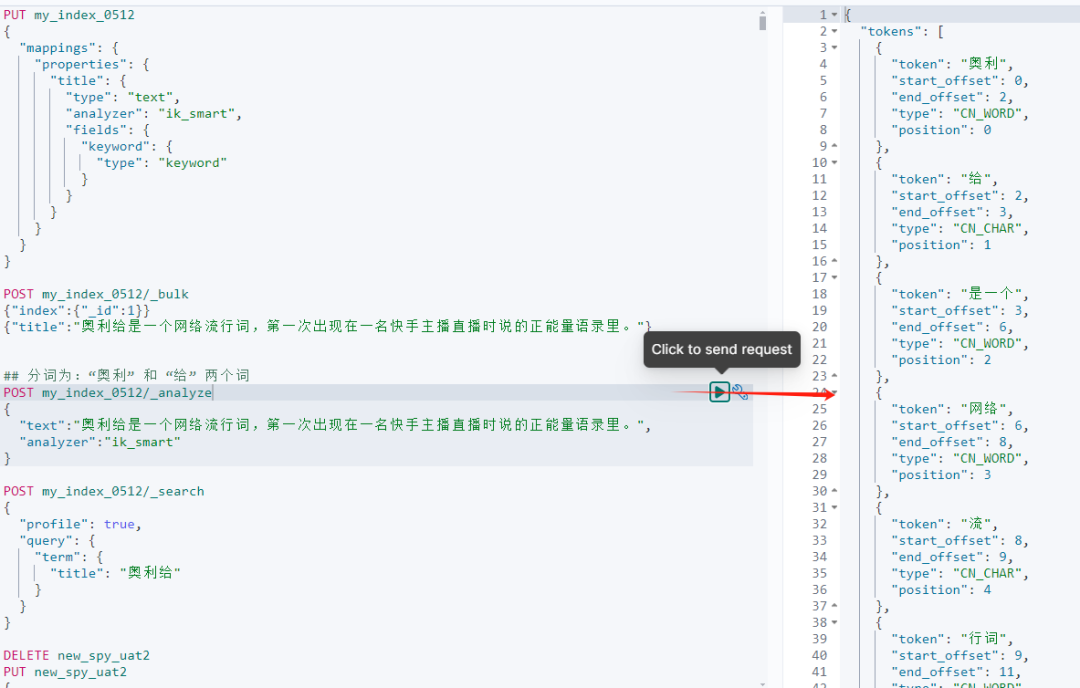Fold the block closing at line 30
Image resolution: width=1080 pixels, height=688 pixels.
pyautogui.click(x=834, y=491)
